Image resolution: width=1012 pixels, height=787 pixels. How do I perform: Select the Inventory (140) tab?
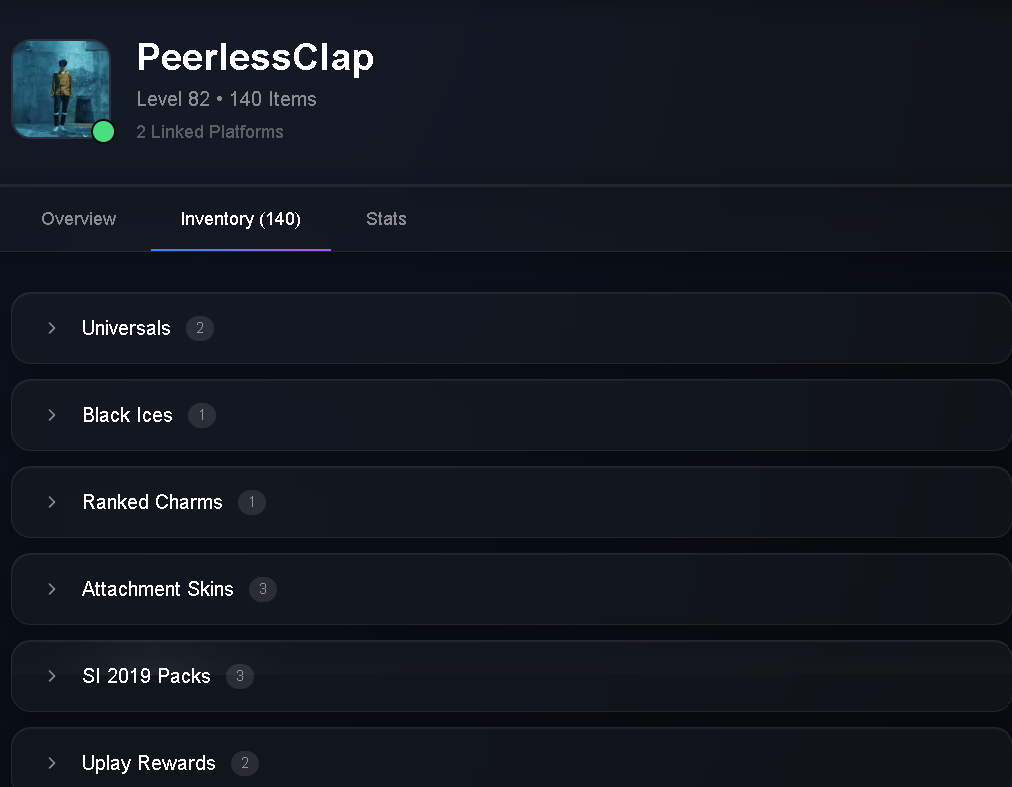click(241, 219)
